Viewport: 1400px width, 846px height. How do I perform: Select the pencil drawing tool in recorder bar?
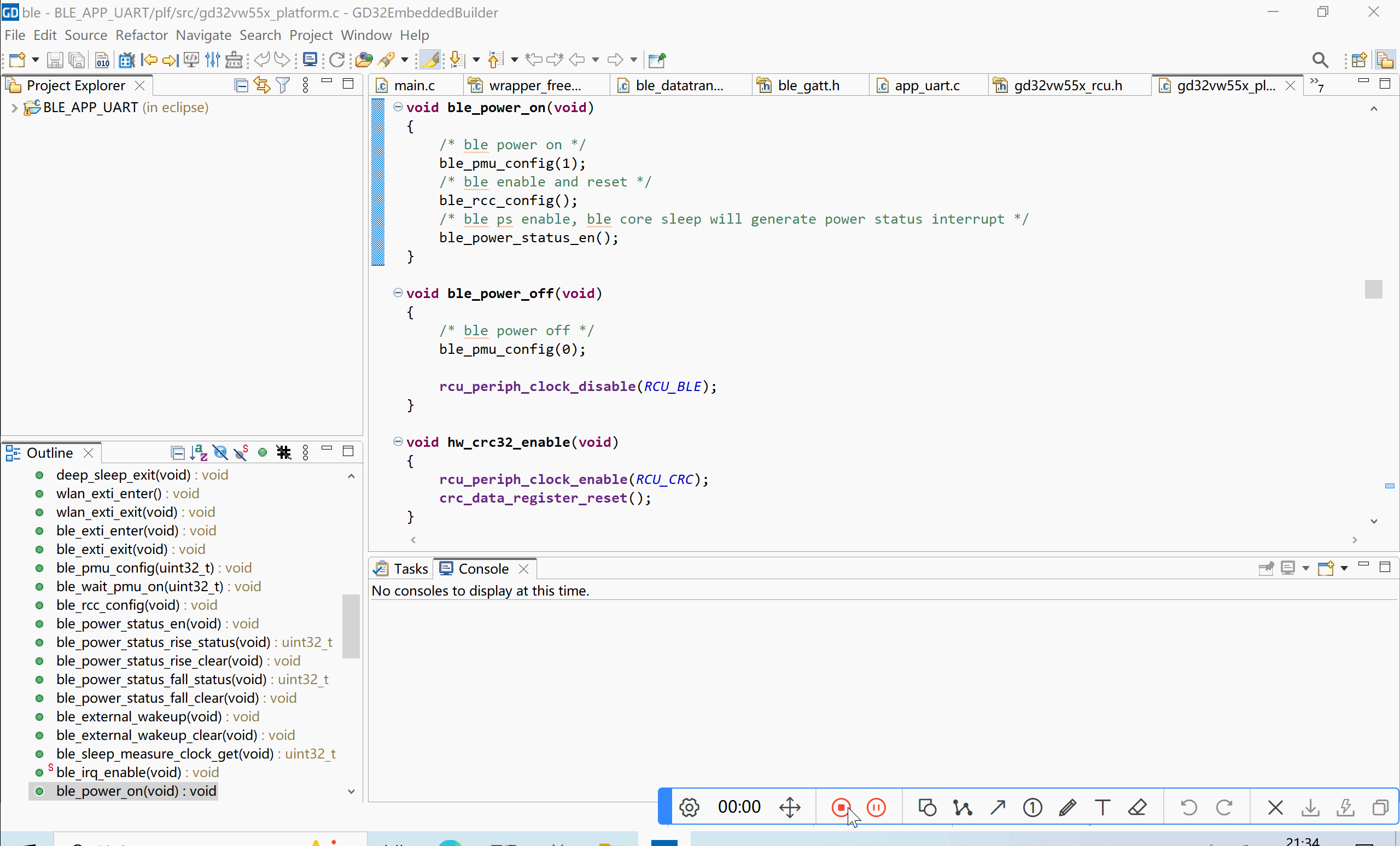coord(1067,807)
